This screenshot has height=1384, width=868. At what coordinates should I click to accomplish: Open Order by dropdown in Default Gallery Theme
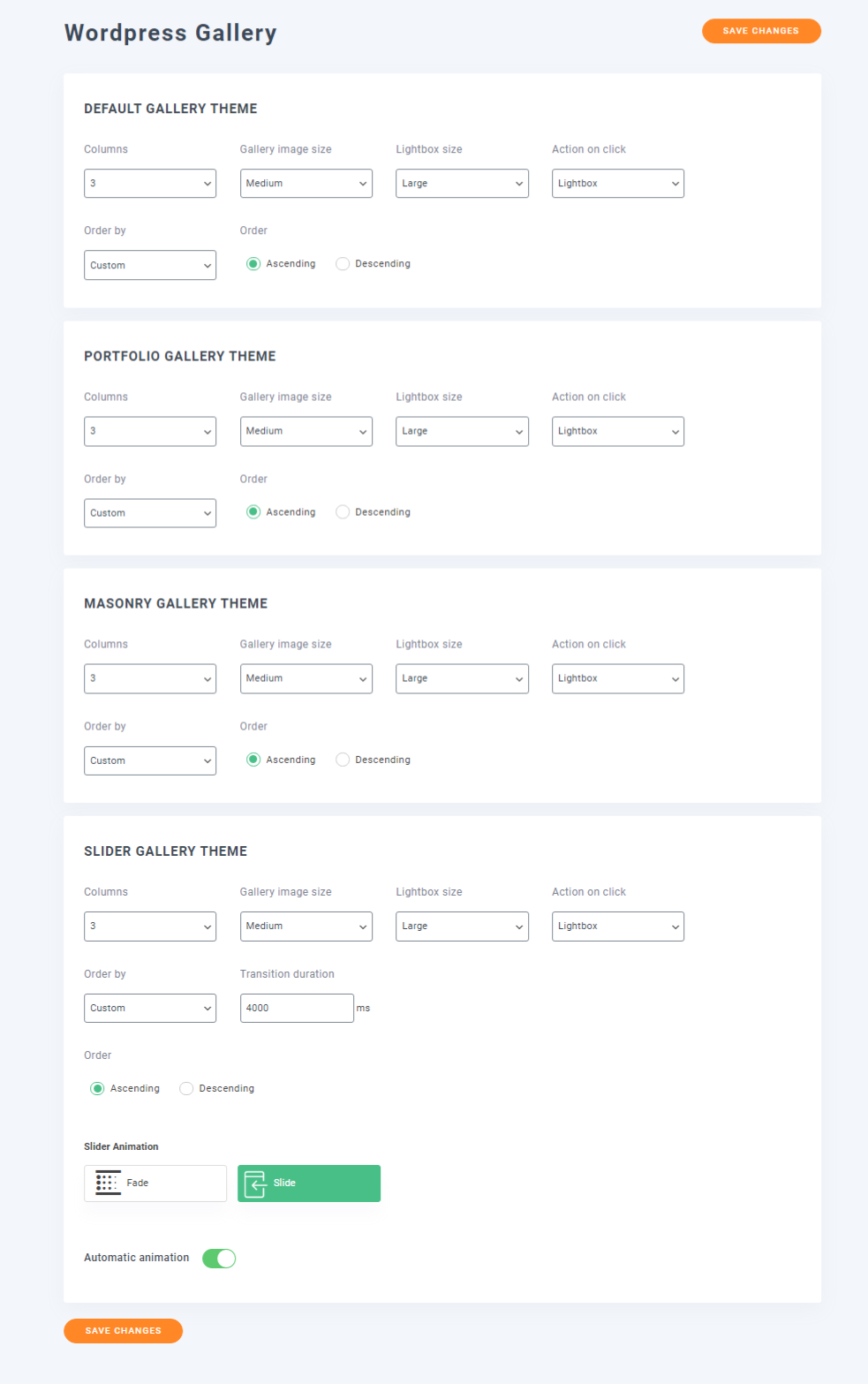pos(150,265)
